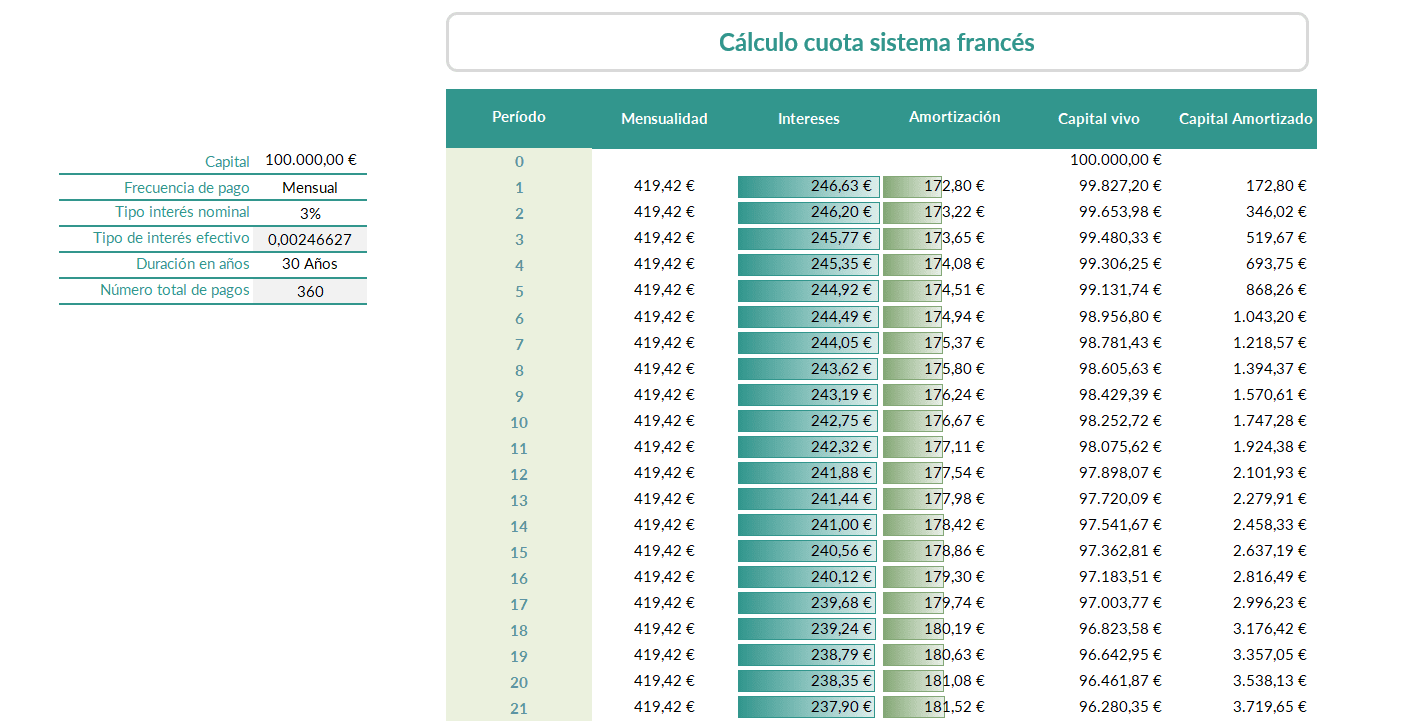Select Capital vivo cell 98.429,39 €
This screenshot has height=721, width=1418.
tap(1120, 393)
